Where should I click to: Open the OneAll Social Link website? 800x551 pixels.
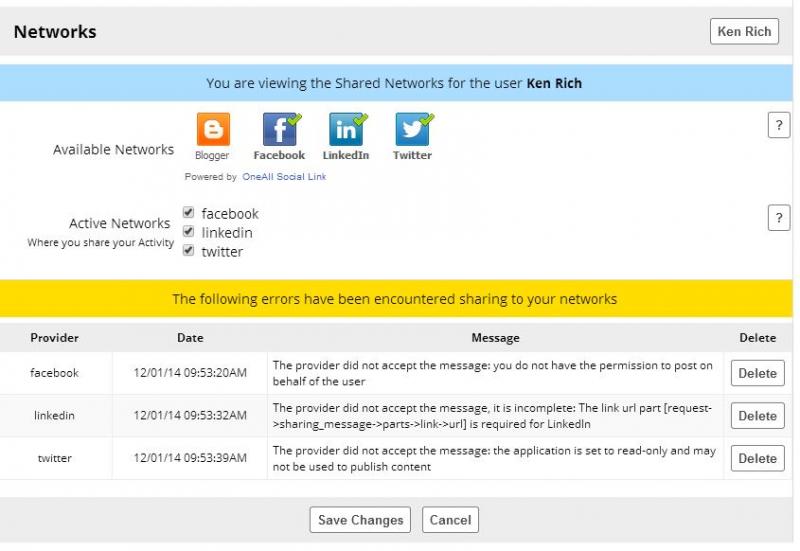(x=284, y=177)
